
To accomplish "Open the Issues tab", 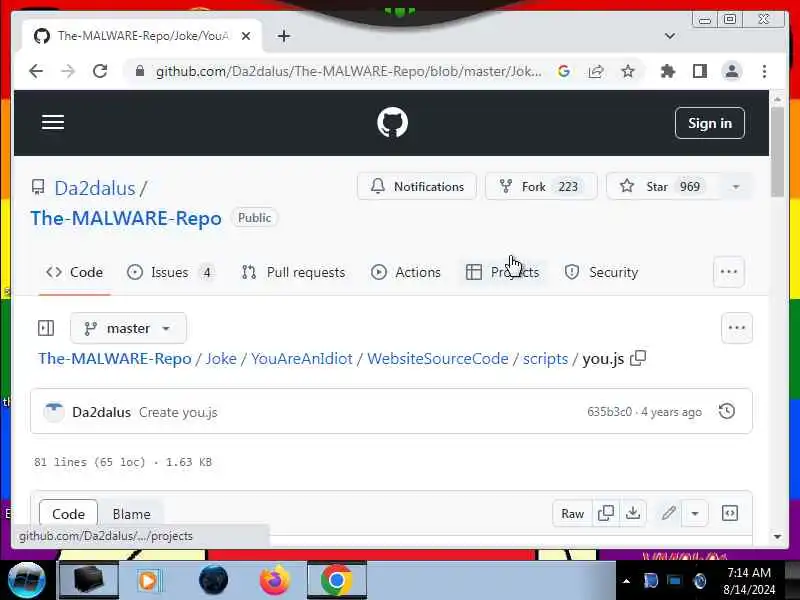I will pyautogui.click(x=171, y=272).
